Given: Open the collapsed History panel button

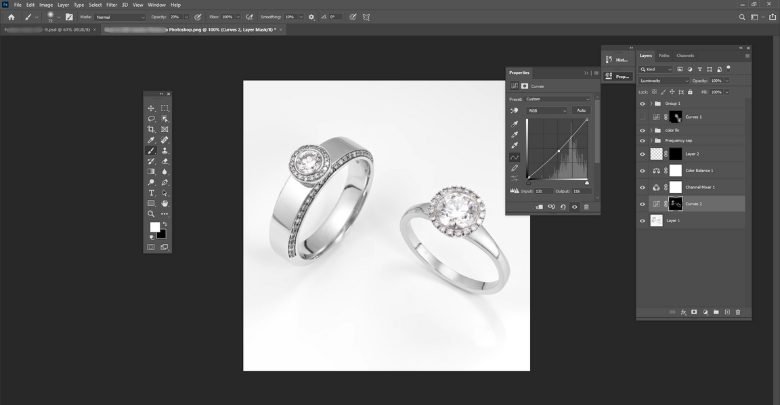Looking at the screenshot, I should pyautogui.click(x=617, y=60).
